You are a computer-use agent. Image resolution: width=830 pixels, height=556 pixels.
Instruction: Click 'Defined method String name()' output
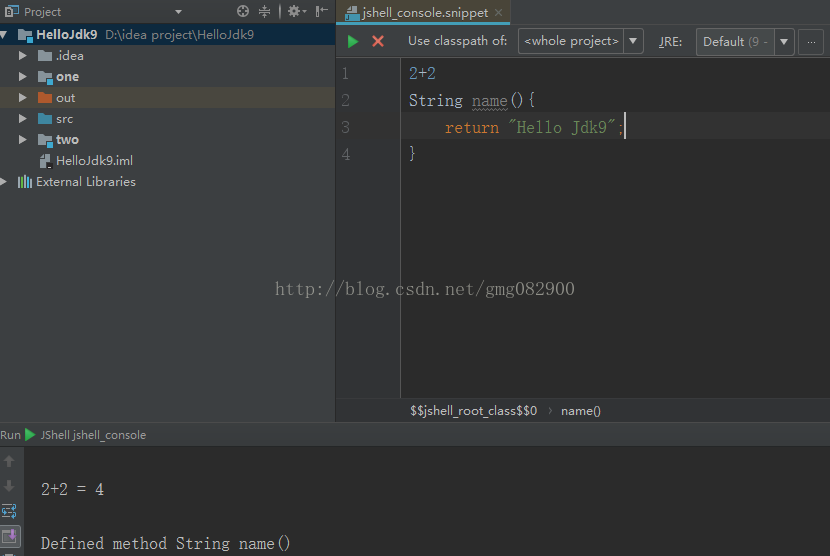pos(165,544)
